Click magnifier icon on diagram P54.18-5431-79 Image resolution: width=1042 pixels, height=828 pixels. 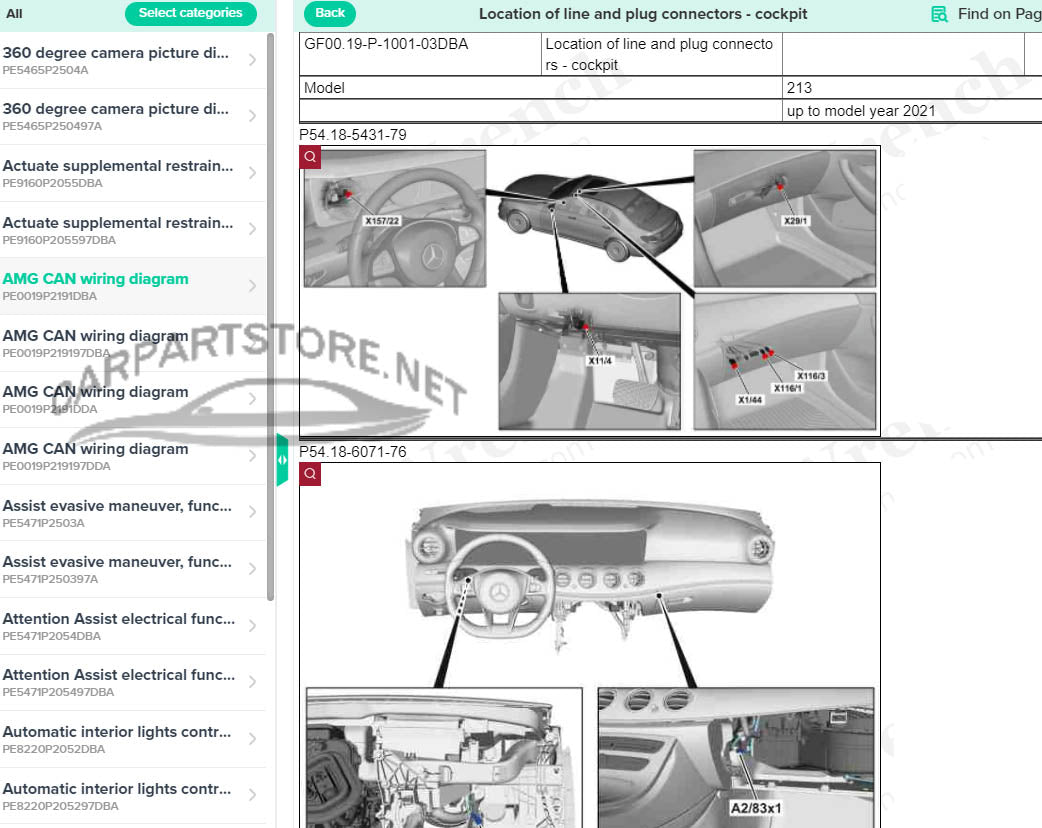click(310, 157)
